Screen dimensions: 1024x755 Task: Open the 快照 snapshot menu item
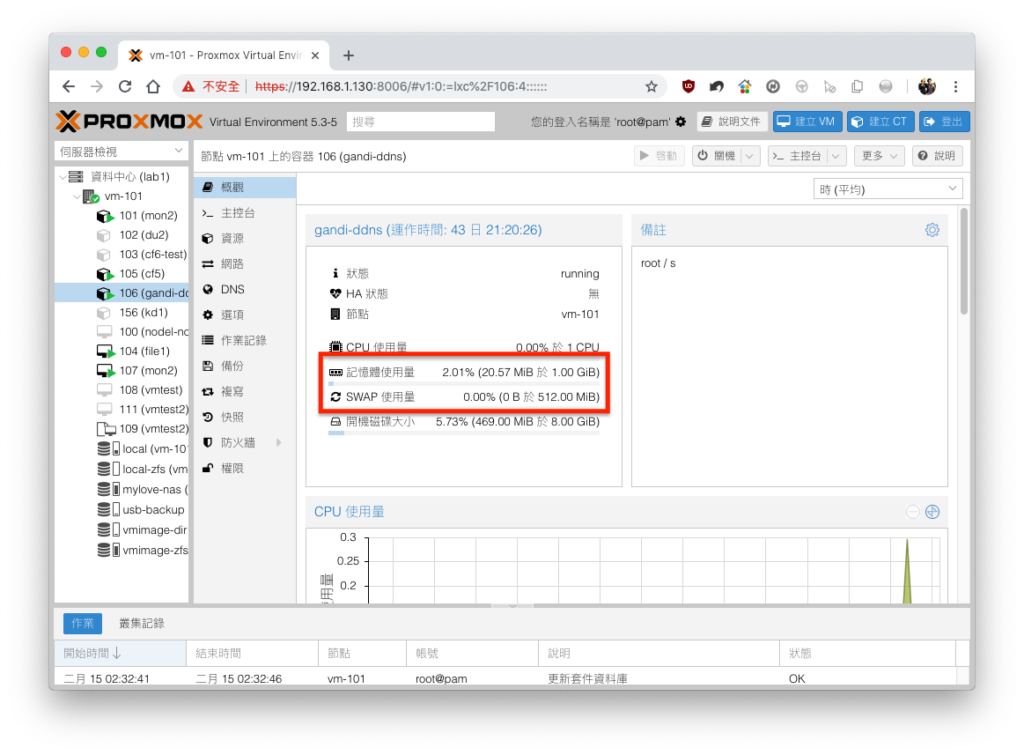(x=245, y=417)
